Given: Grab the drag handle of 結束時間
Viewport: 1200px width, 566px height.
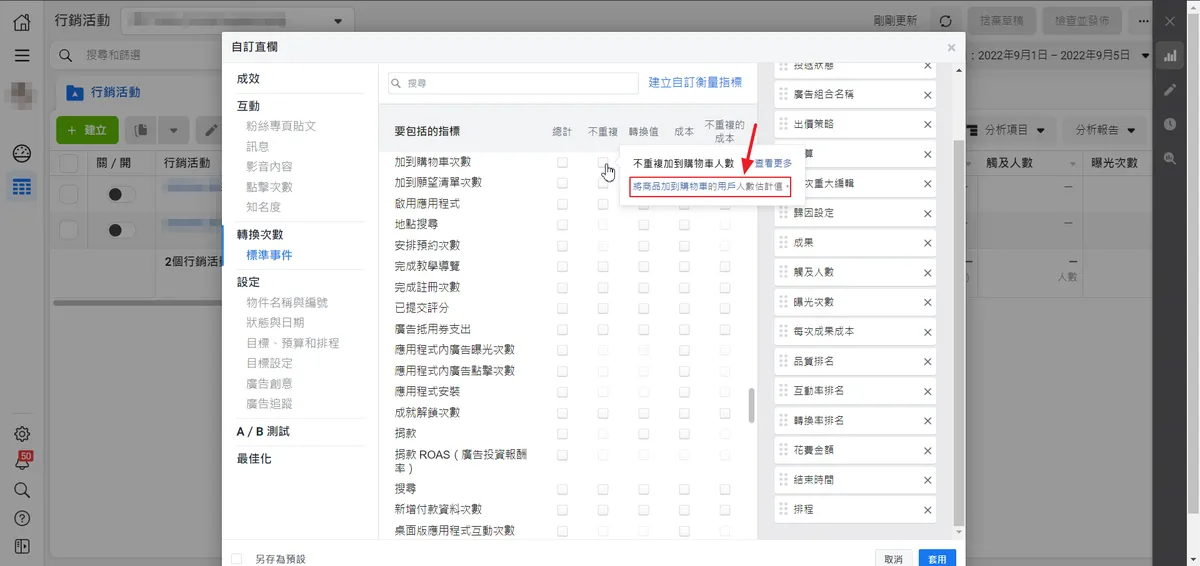Looking at the screenshot, I should [x=783, y=480].
